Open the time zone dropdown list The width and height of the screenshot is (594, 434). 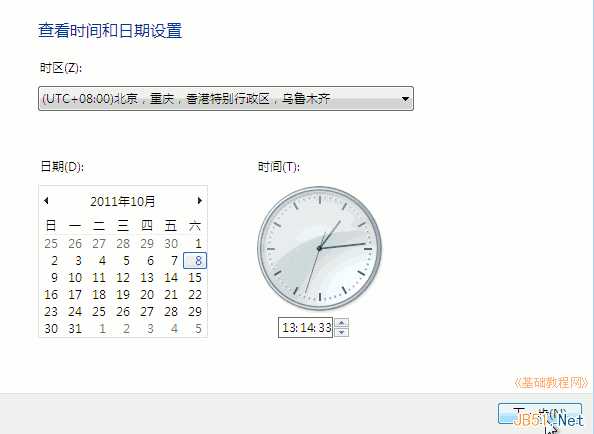(226, 98)
